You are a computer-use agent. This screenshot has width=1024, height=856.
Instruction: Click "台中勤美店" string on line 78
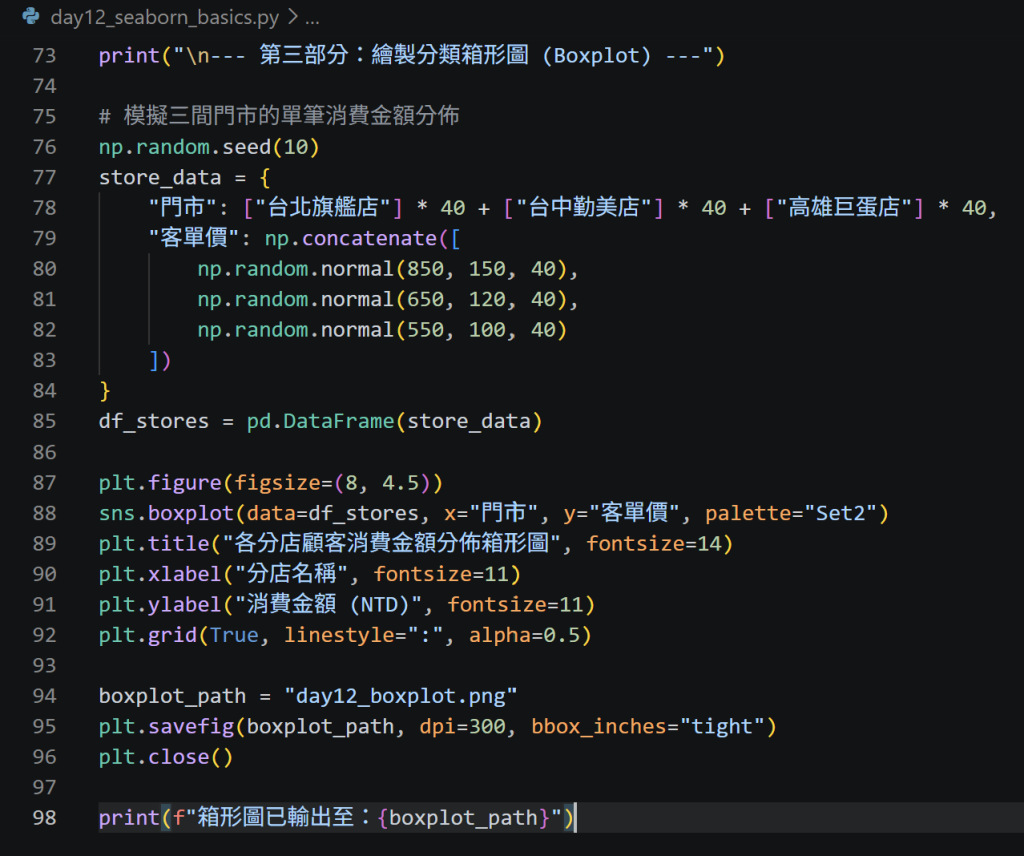[x=583, y=208]
